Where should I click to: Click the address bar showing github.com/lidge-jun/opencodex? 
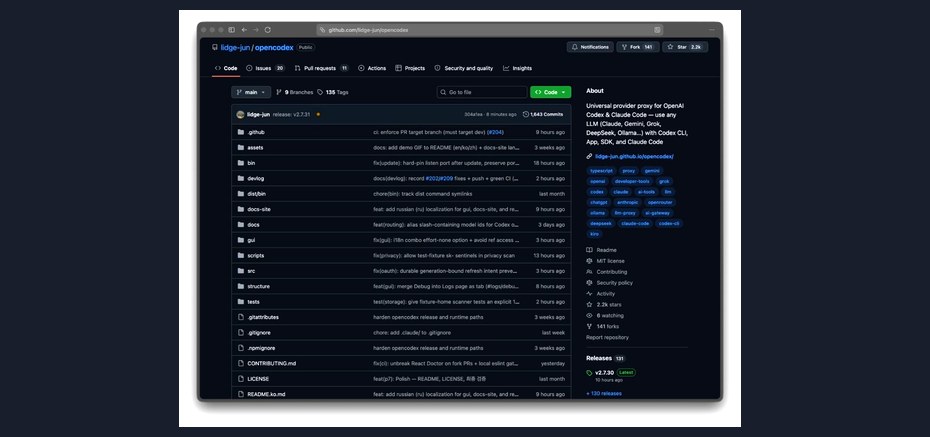490,30
